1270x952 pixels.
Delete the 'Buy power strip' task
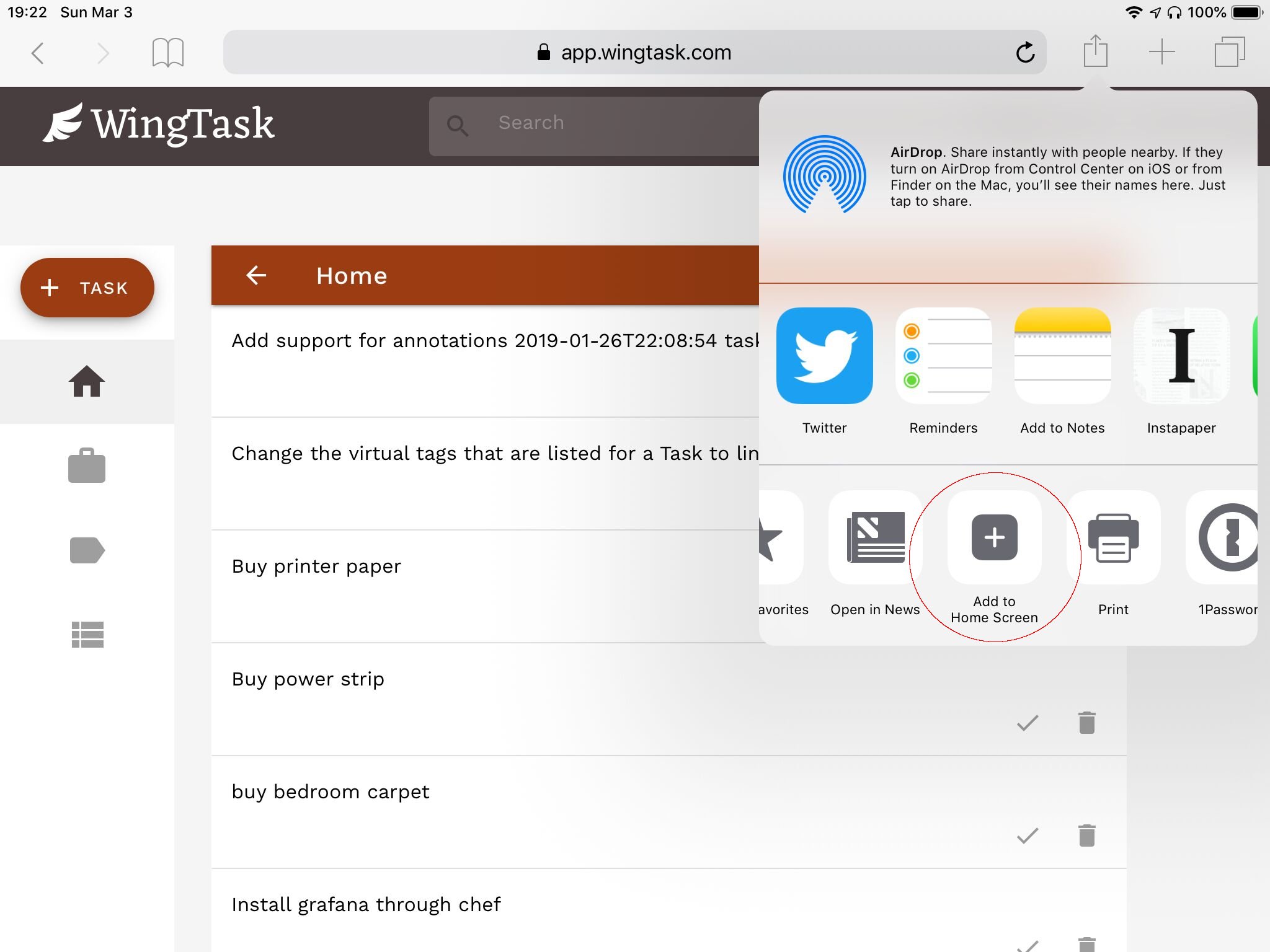[x=1086, y=723]
